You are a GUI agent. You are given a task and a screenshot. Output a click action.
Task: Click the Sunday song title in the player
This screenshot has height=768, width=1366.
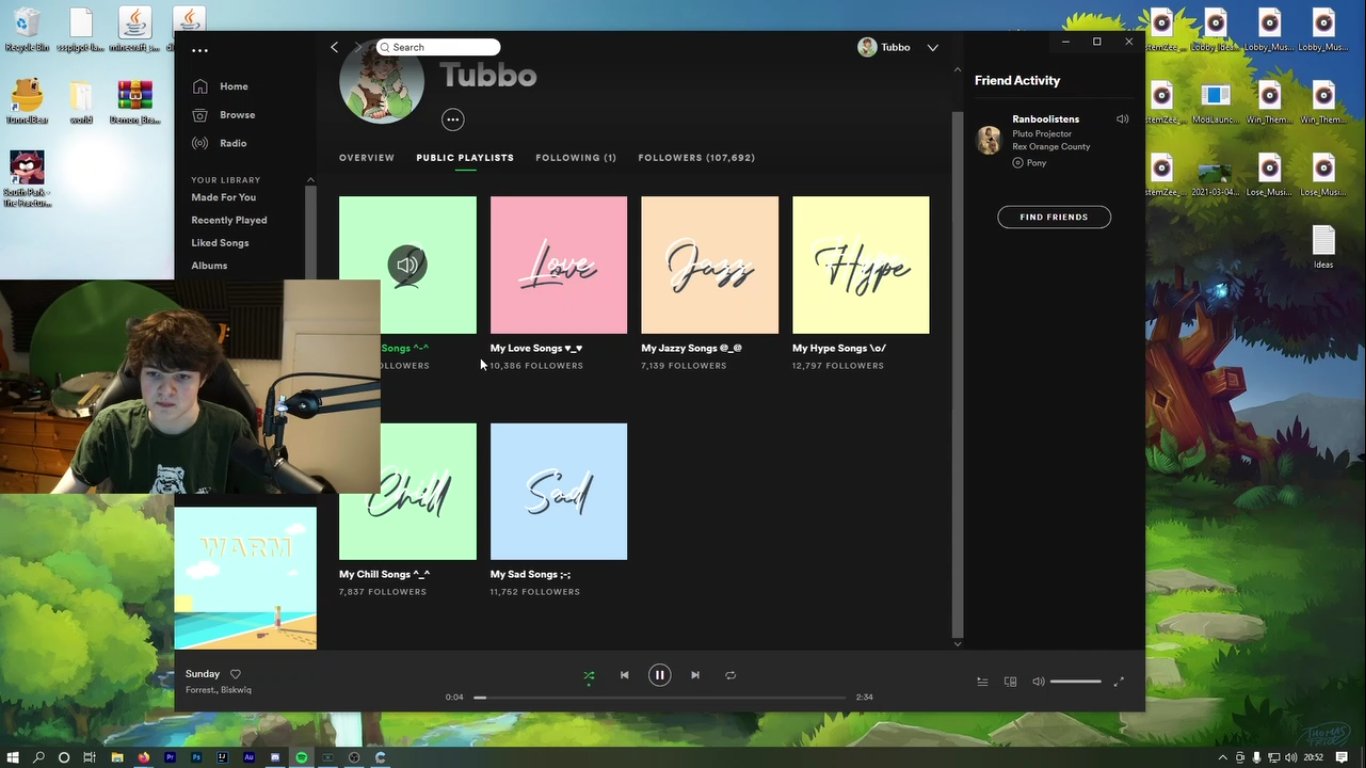pos(202,674)
